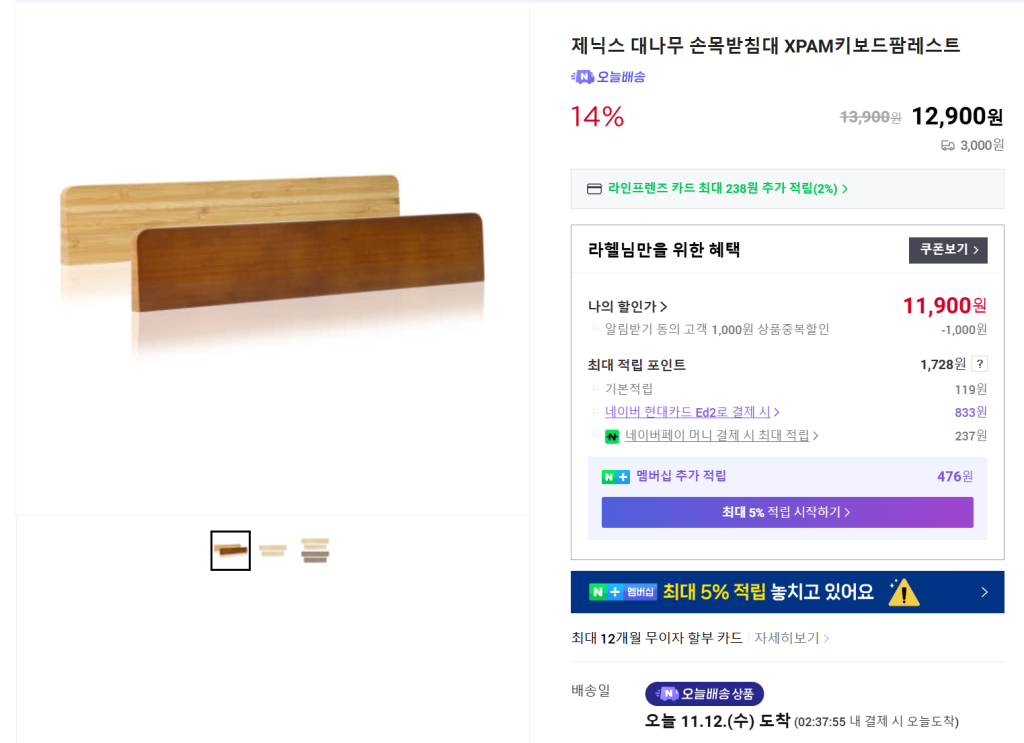
Task: Click the green 네이버페이 N icon
Action: (612, 436)
